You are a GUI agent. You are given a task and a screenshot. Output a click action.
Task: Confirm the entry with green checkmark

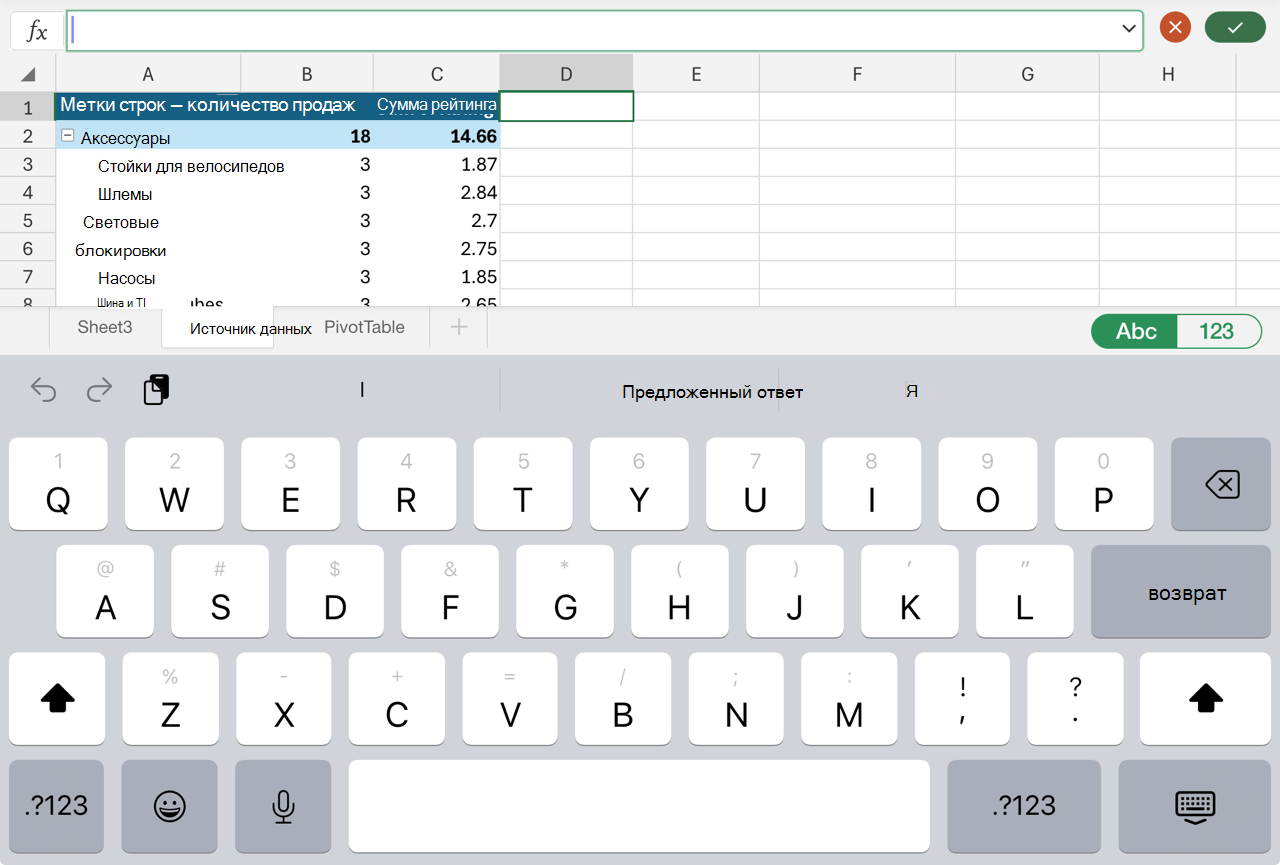pyautogui.click(x=1235, y=28)
